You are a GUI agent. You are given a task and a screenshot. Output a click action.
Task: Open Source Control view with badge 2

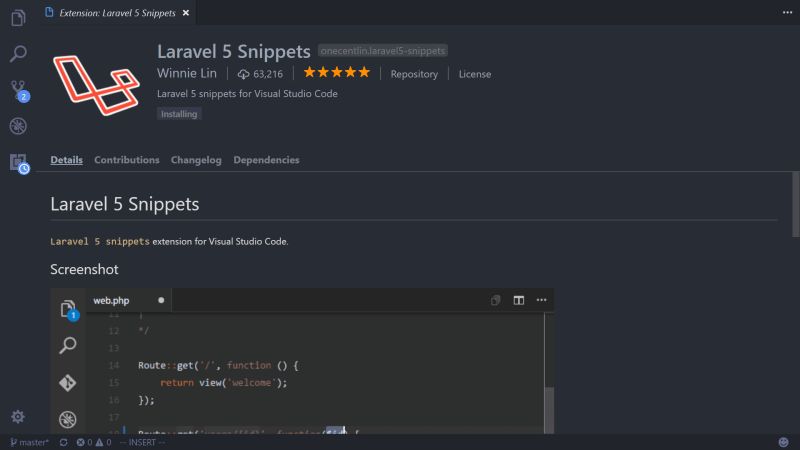(19, 91)
